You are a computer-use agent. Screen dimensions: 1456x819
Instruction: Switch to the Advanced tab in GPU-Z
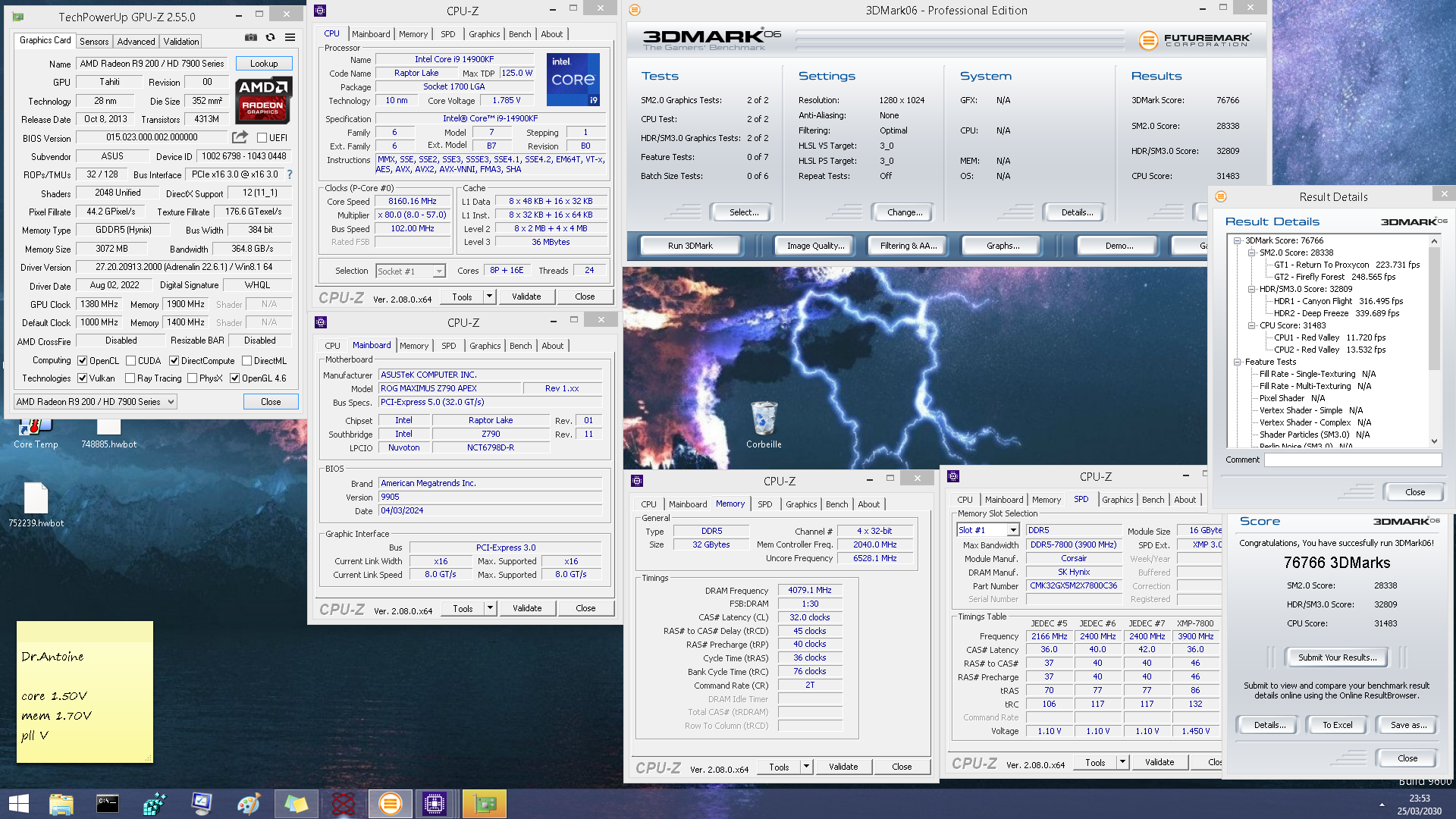[136, 41]
